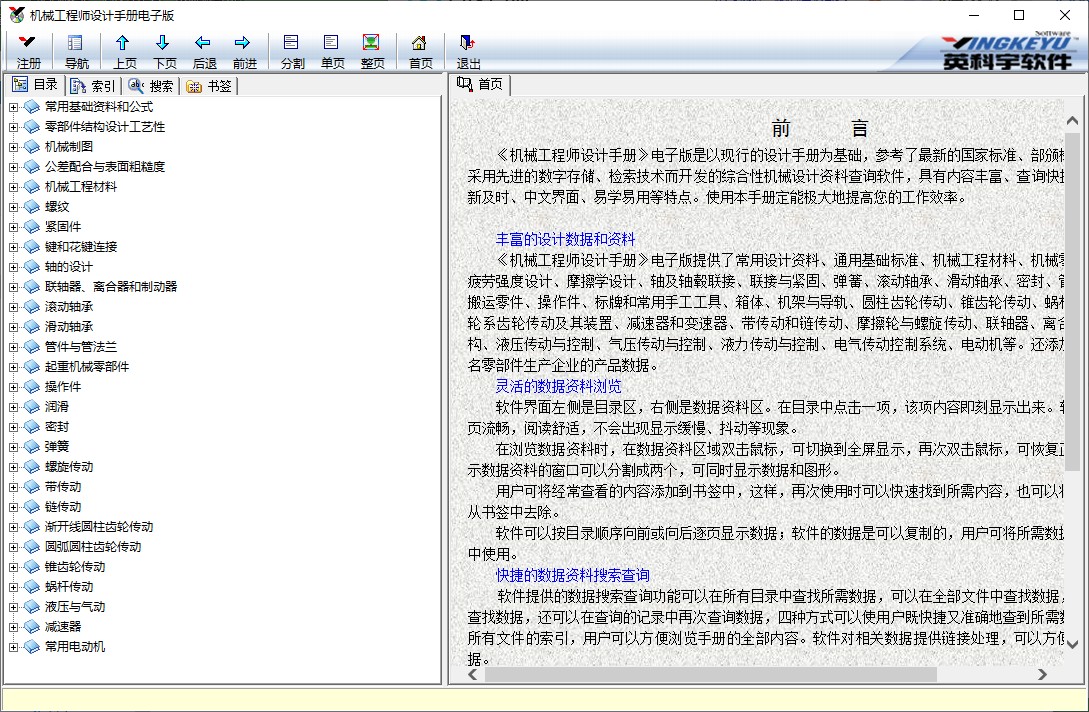Switch to the 索引 index tab
Image resolution: width=1089 pixels, height=712 pixels.
point(93,86)
